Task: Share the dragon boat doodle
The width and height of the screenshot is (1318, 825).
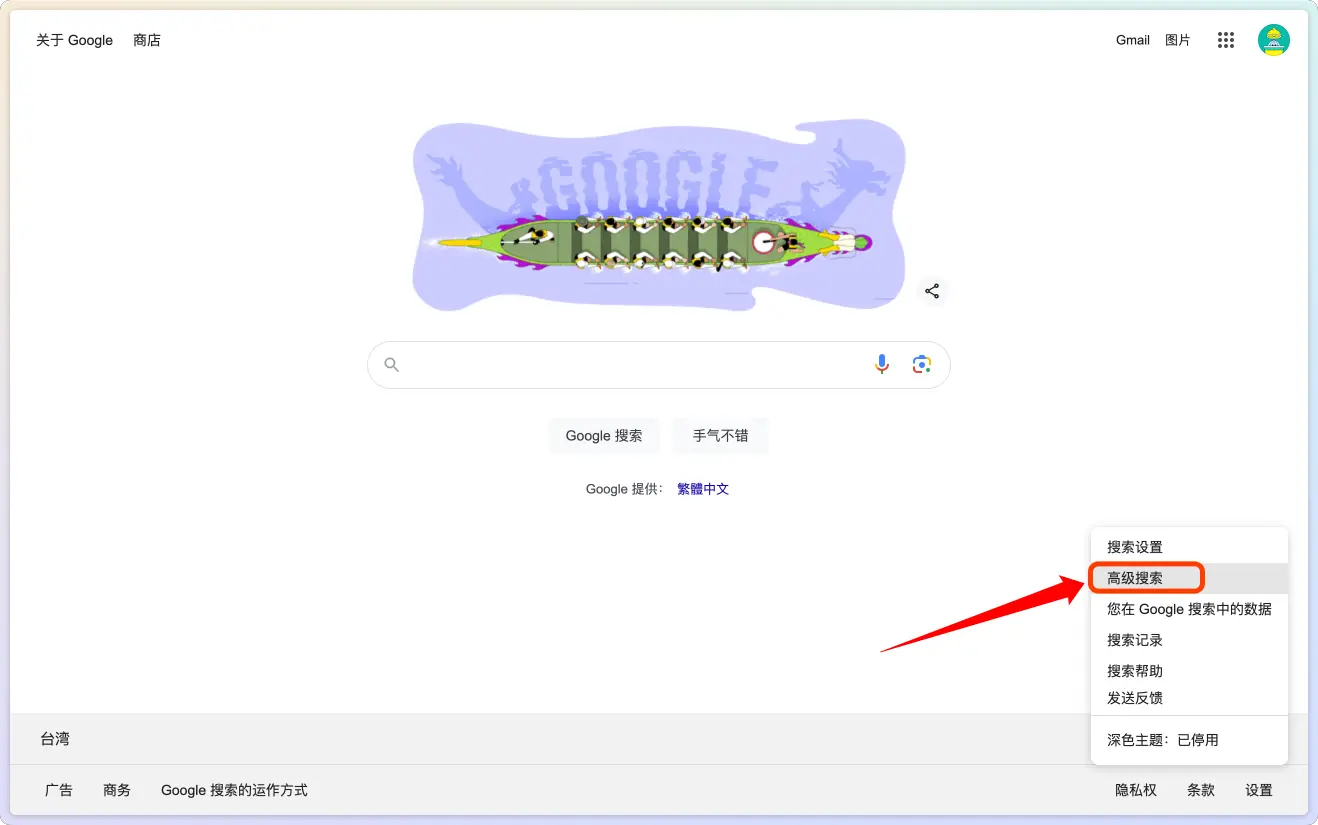Action: [x=932, y=291]
